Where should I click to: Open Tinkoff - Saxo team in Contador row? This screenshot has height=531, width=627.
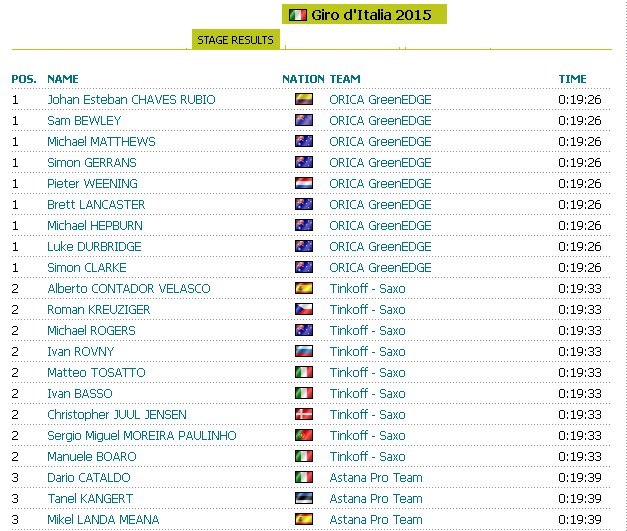click(367, 288)
